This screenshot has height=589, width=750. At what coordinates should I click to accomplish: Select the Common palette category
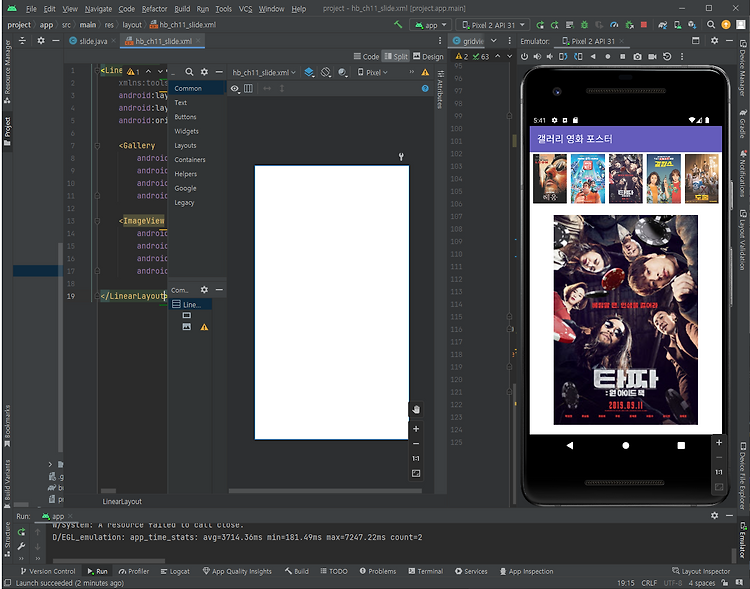(196, 88)
